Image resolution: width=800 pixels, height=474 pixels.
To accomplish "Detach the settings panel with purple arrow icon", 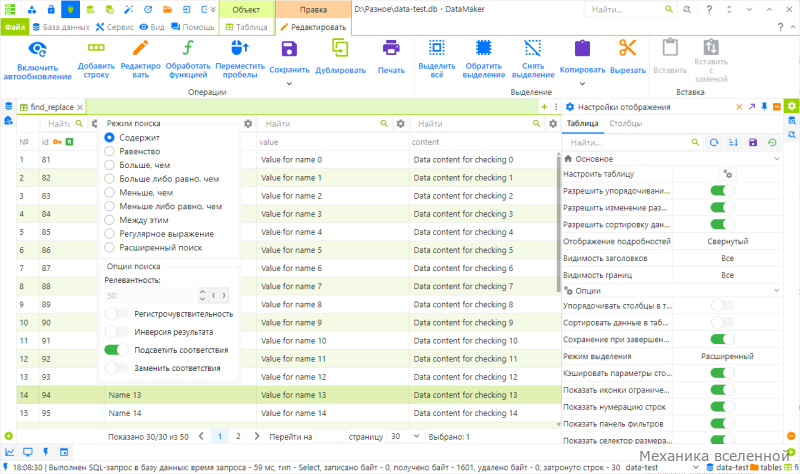I will point(752,107).
